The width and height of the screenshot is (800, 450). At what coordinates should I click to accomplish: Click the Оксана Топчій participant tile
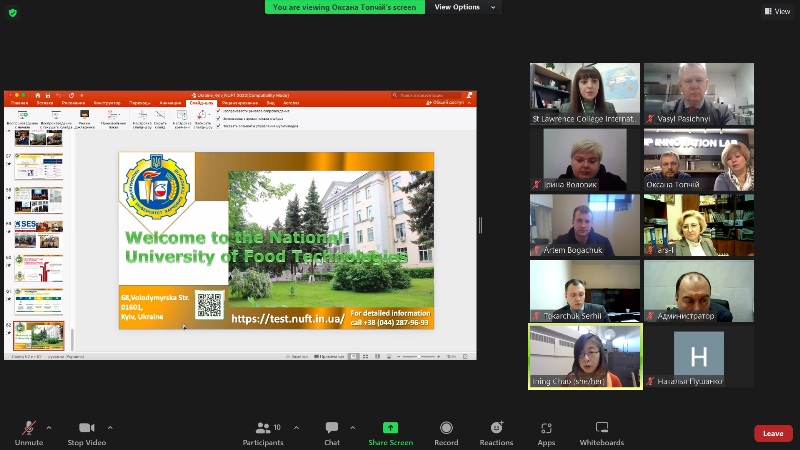(x=699, y=160)
